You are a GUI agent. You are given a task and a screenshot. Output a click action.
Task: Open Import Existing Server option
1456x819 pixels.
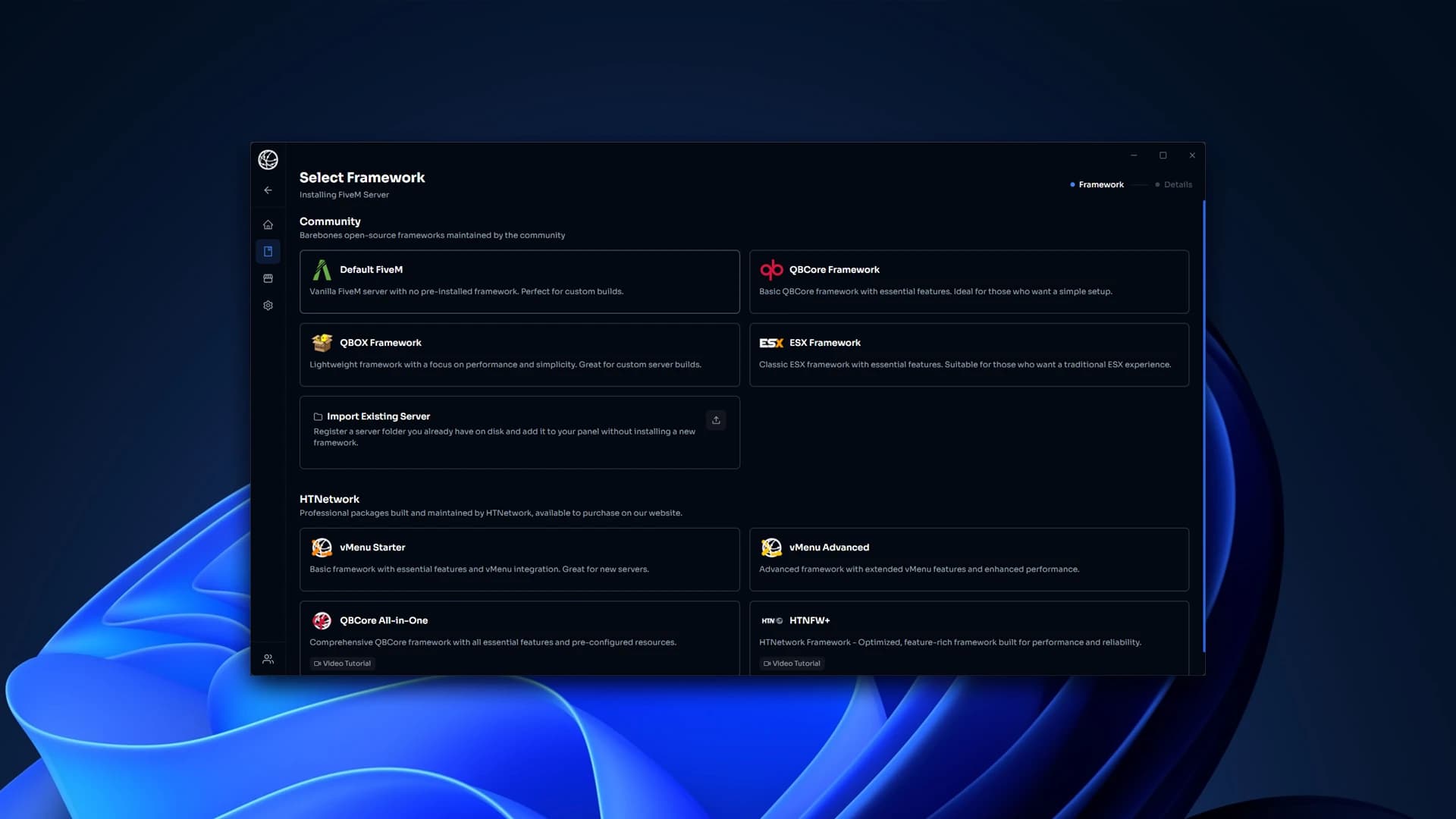(x=519, y=432)
